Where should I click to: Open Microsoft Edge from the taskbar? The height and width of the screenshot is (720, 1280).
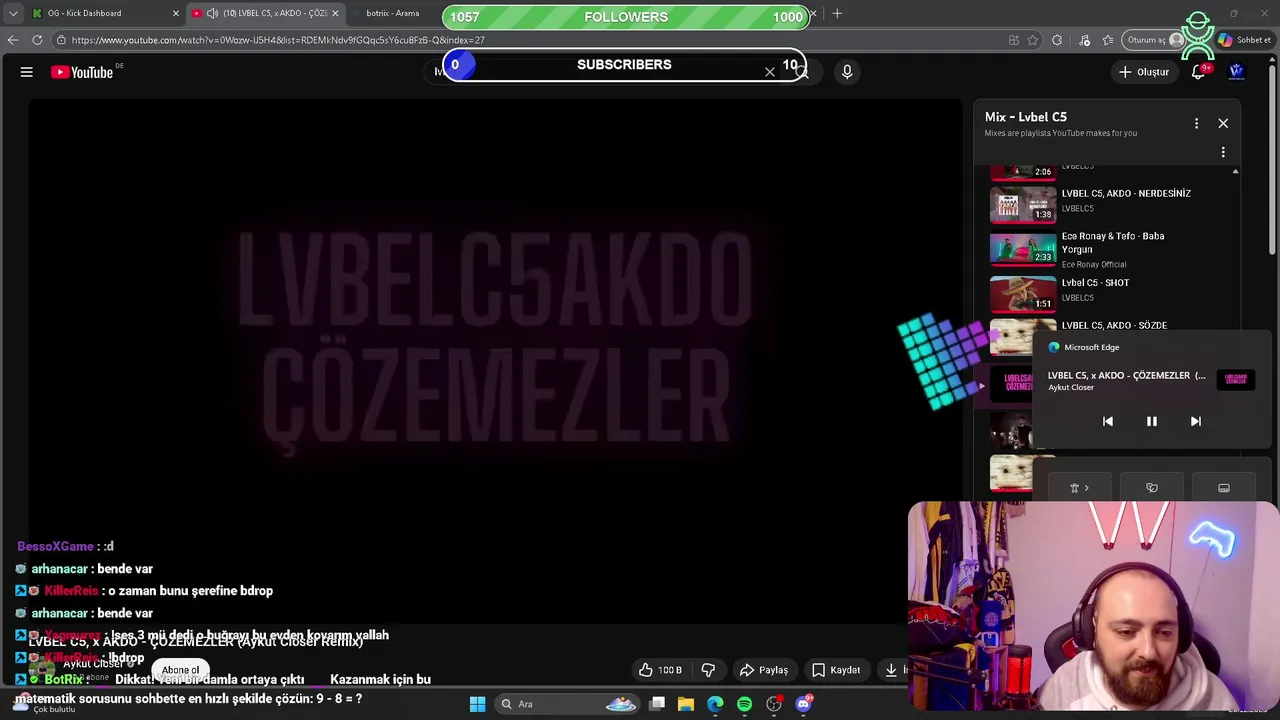715,704
